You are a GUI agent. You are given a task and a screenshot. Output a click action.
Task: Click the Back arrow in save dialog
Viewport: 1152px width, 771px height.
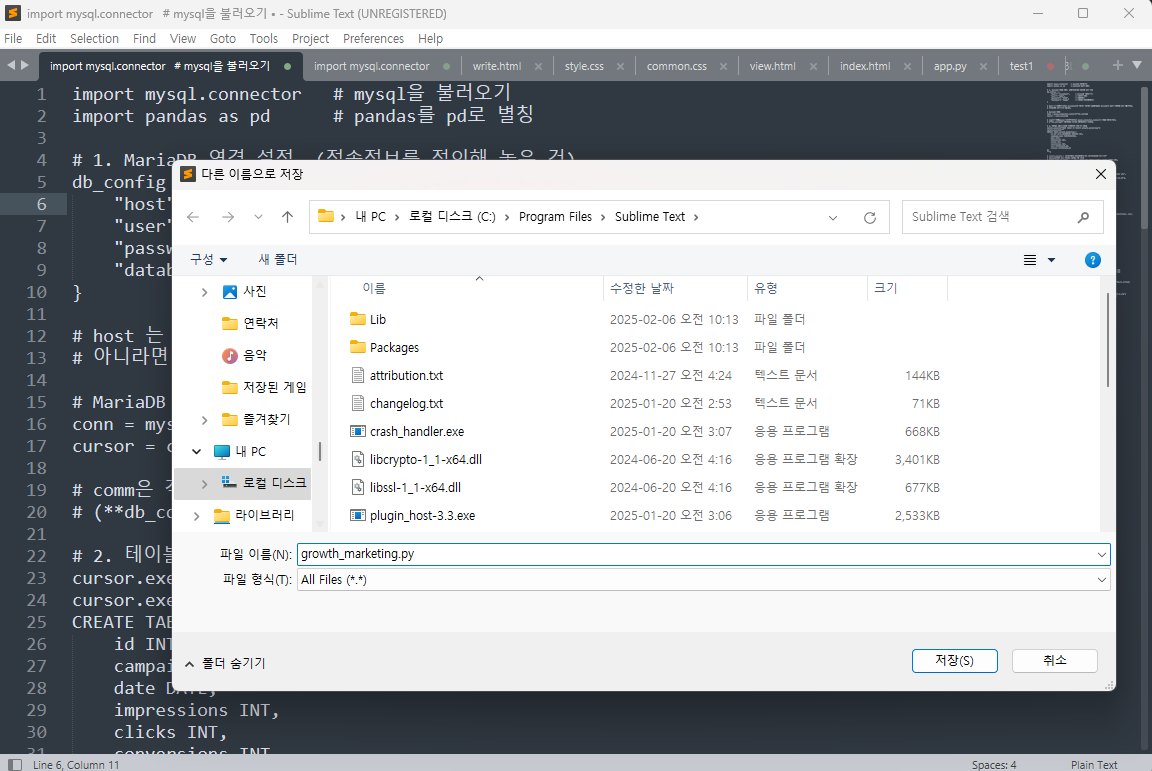tap(193, 217)
